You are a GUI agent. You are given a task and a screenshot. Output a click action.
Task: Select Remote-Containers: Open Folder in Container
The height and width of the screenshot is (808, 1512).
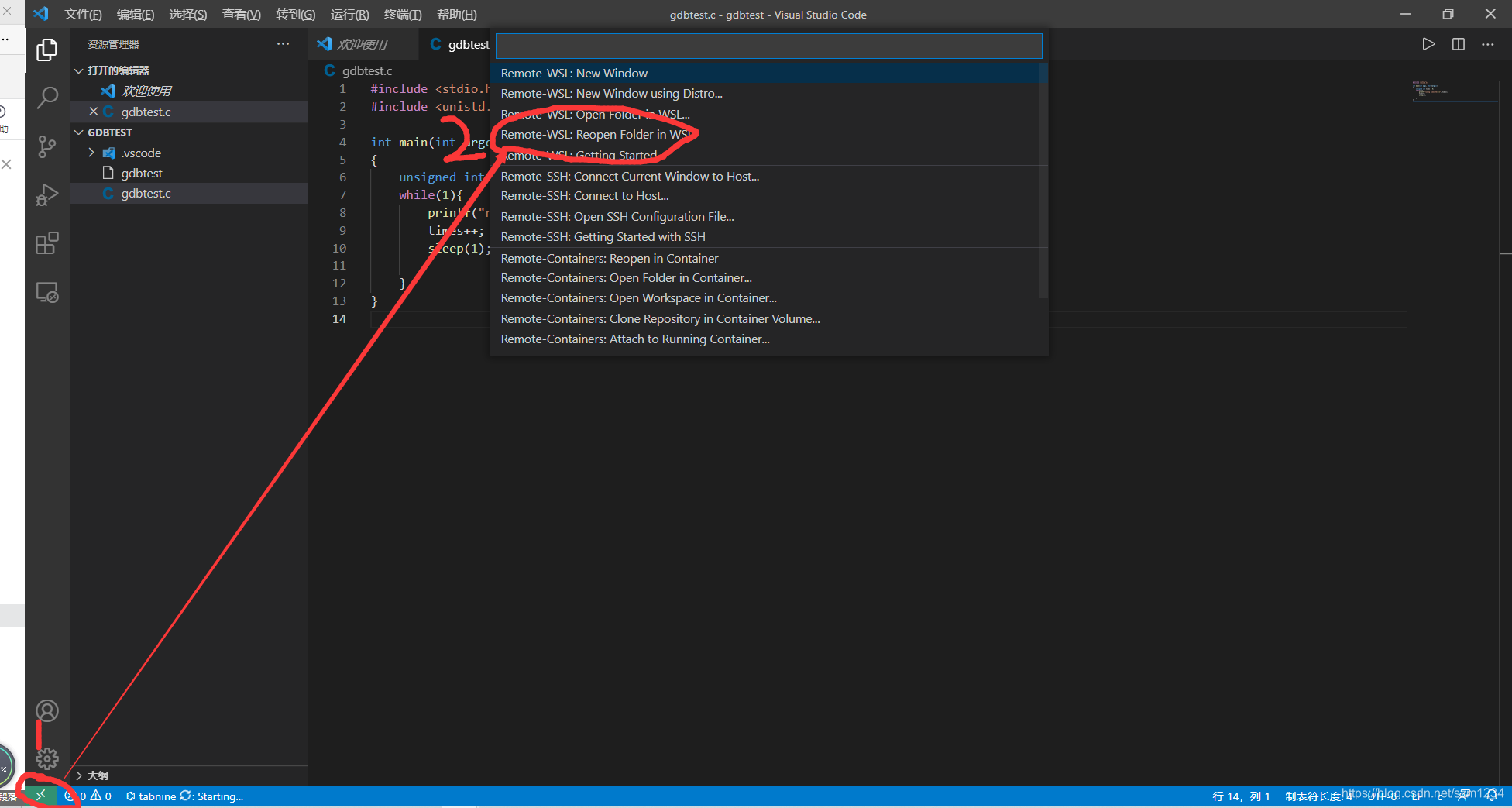pos(768,277)
